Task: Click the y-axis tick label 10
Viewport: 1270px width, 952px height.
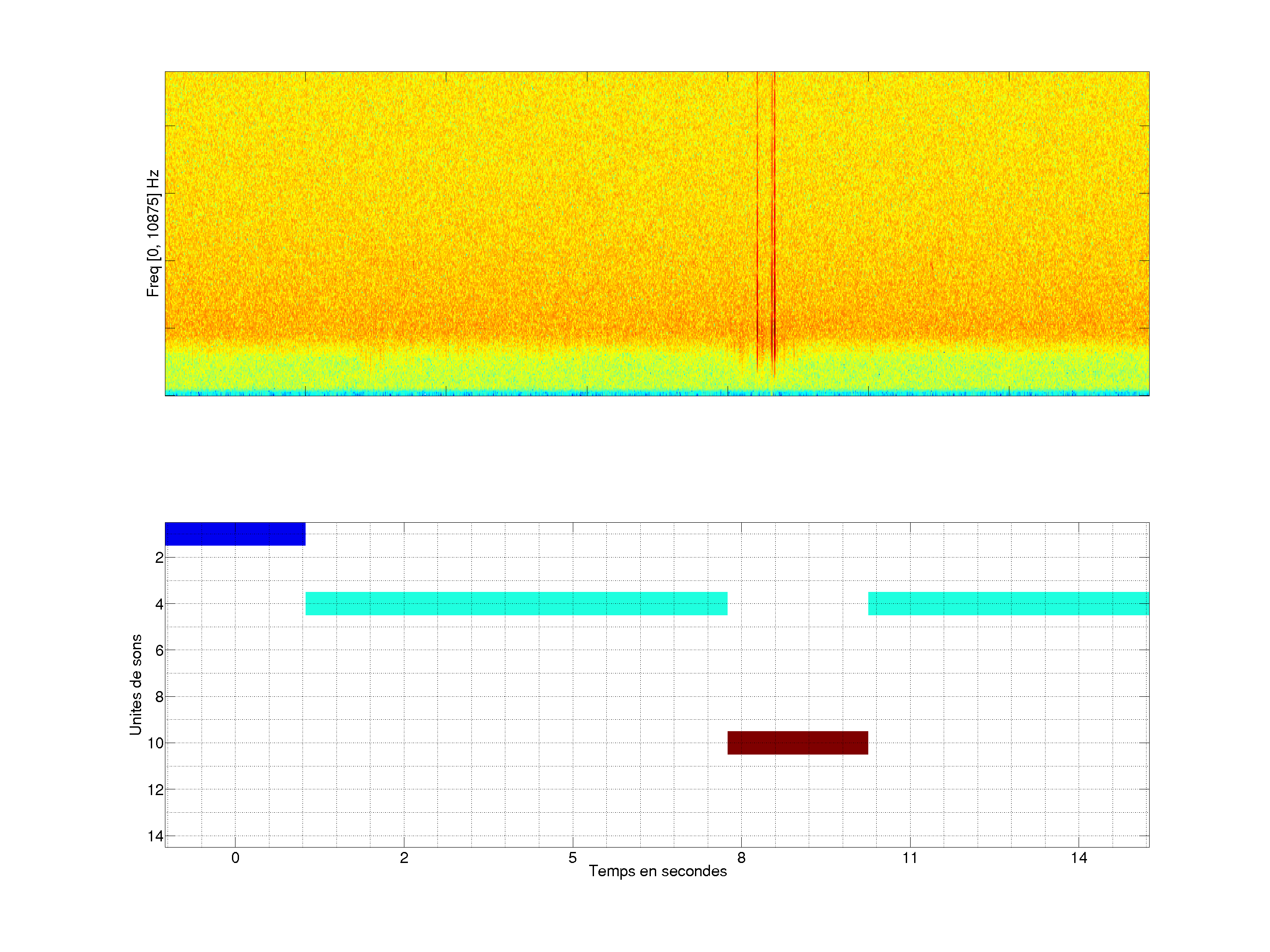Action: (156, 743)
